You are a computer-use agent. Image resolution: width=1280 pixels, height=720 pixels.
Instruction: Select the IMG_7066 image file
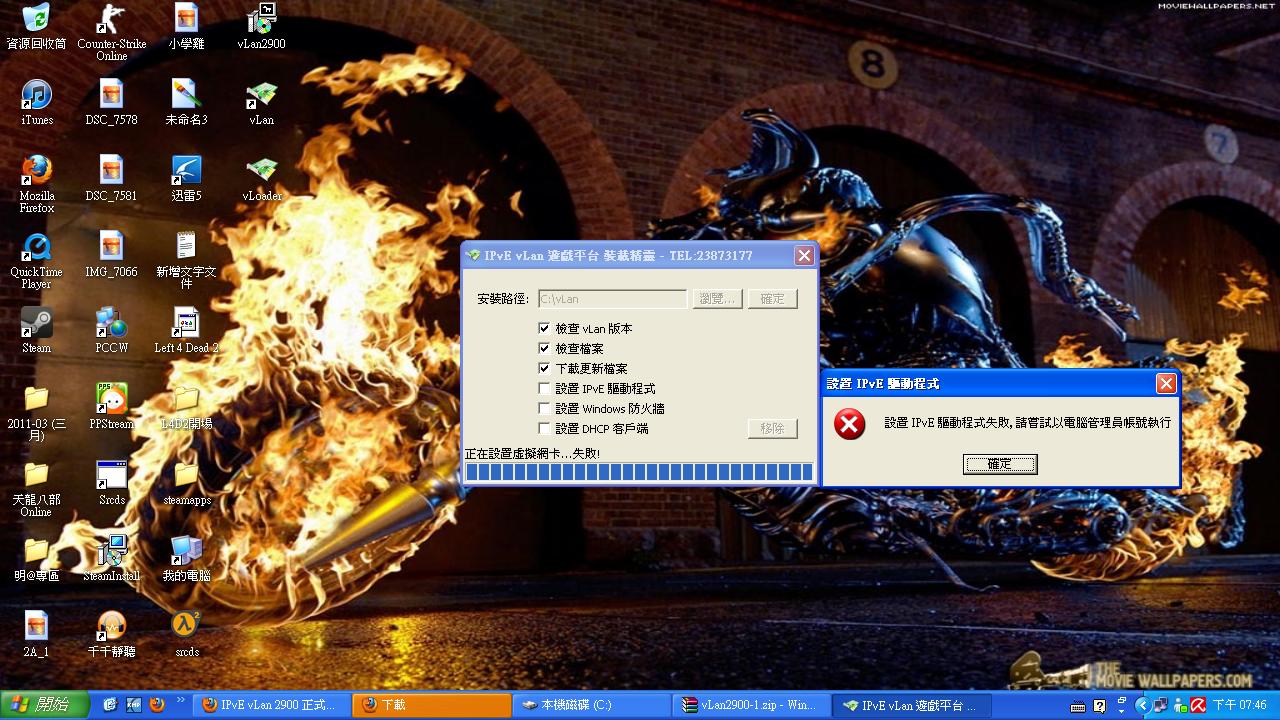pyautogui.click(x=111, y=254)
